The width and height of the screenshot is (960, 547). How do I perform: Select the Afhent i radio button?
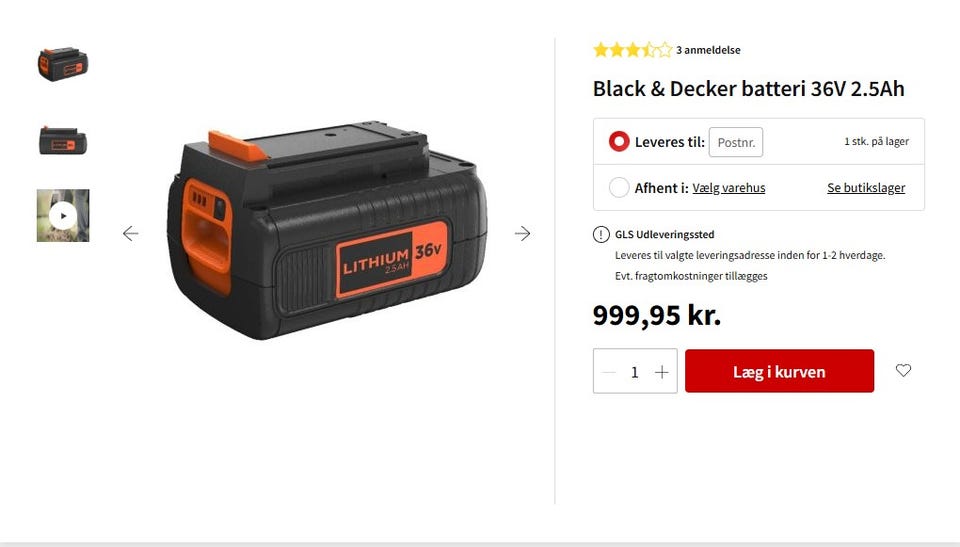pos(619,187)
